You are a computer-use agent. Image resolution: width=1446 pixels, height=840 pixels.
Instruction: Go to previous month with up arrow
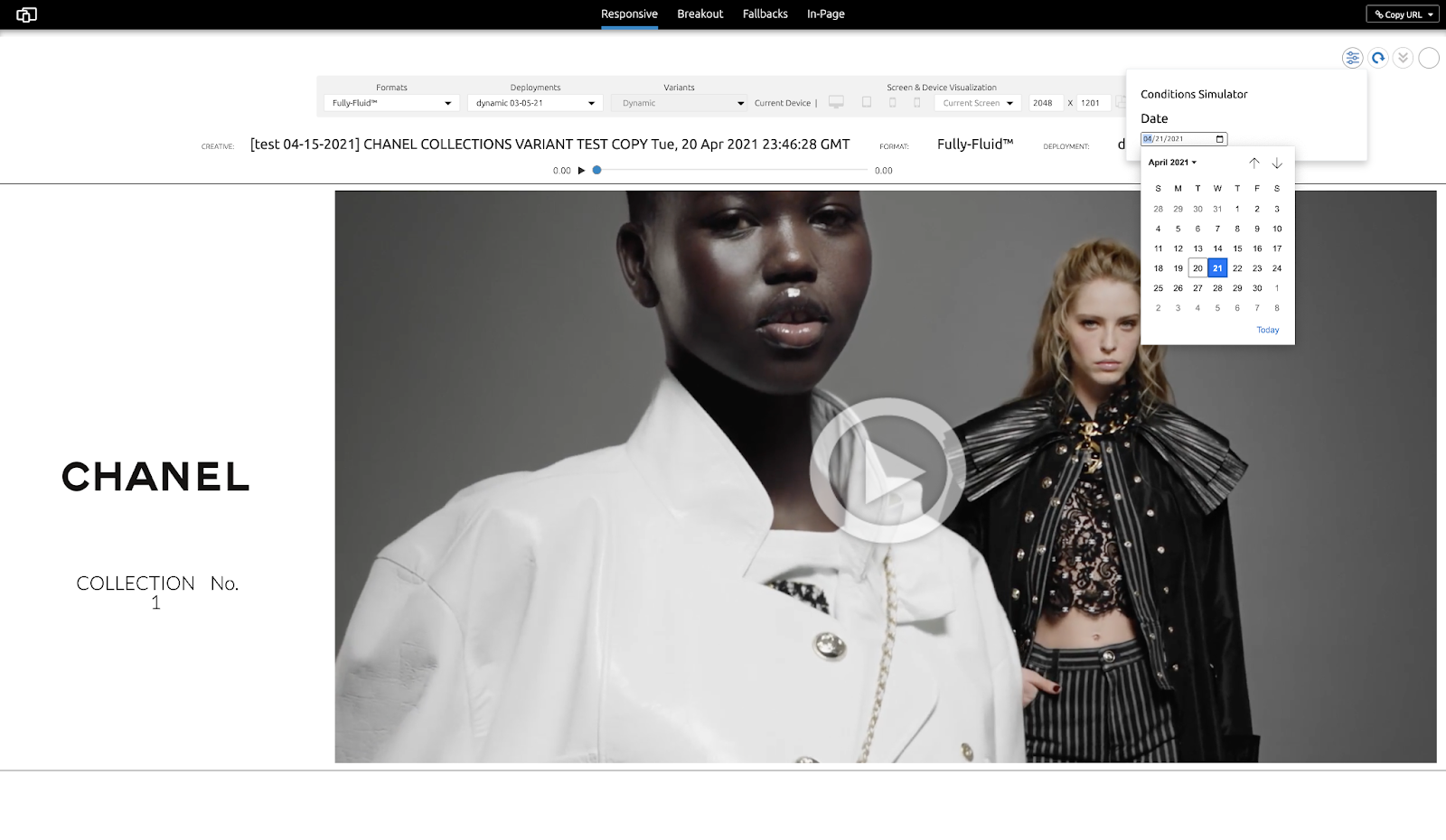1254,163
